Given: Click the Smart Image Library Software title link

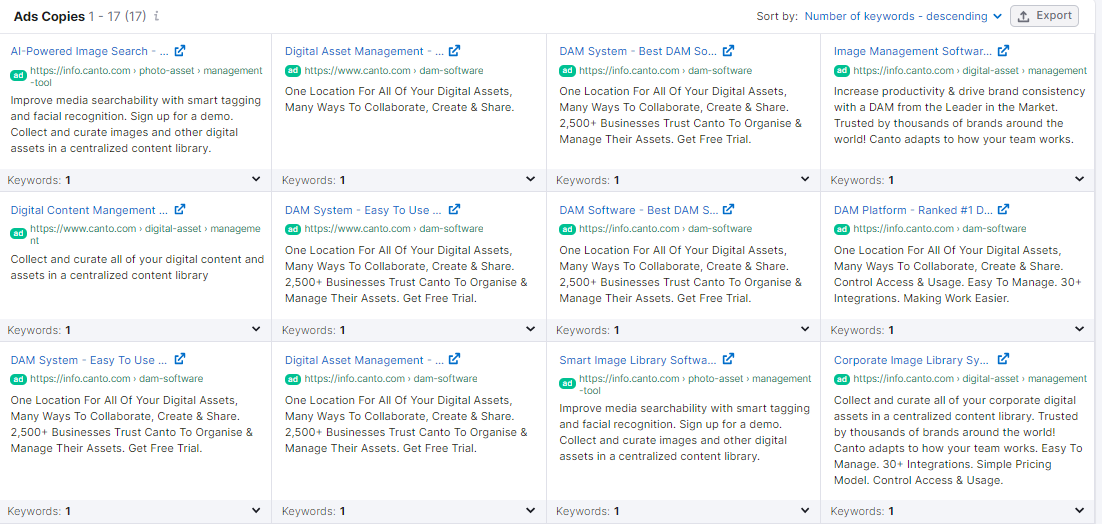Looking at the screenshot, I should (637, 360).
